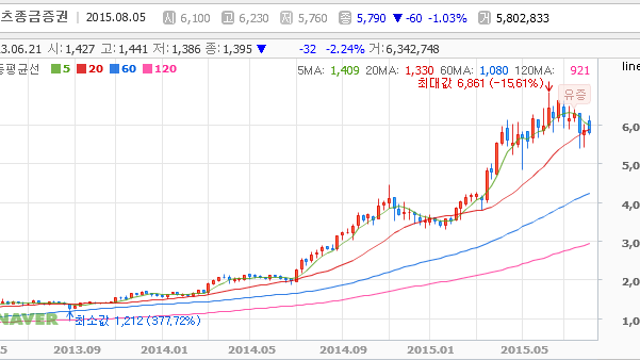Click the 유증 marker badge on chart
Screen dimensions: 640x360
click(x=575, y=95)
